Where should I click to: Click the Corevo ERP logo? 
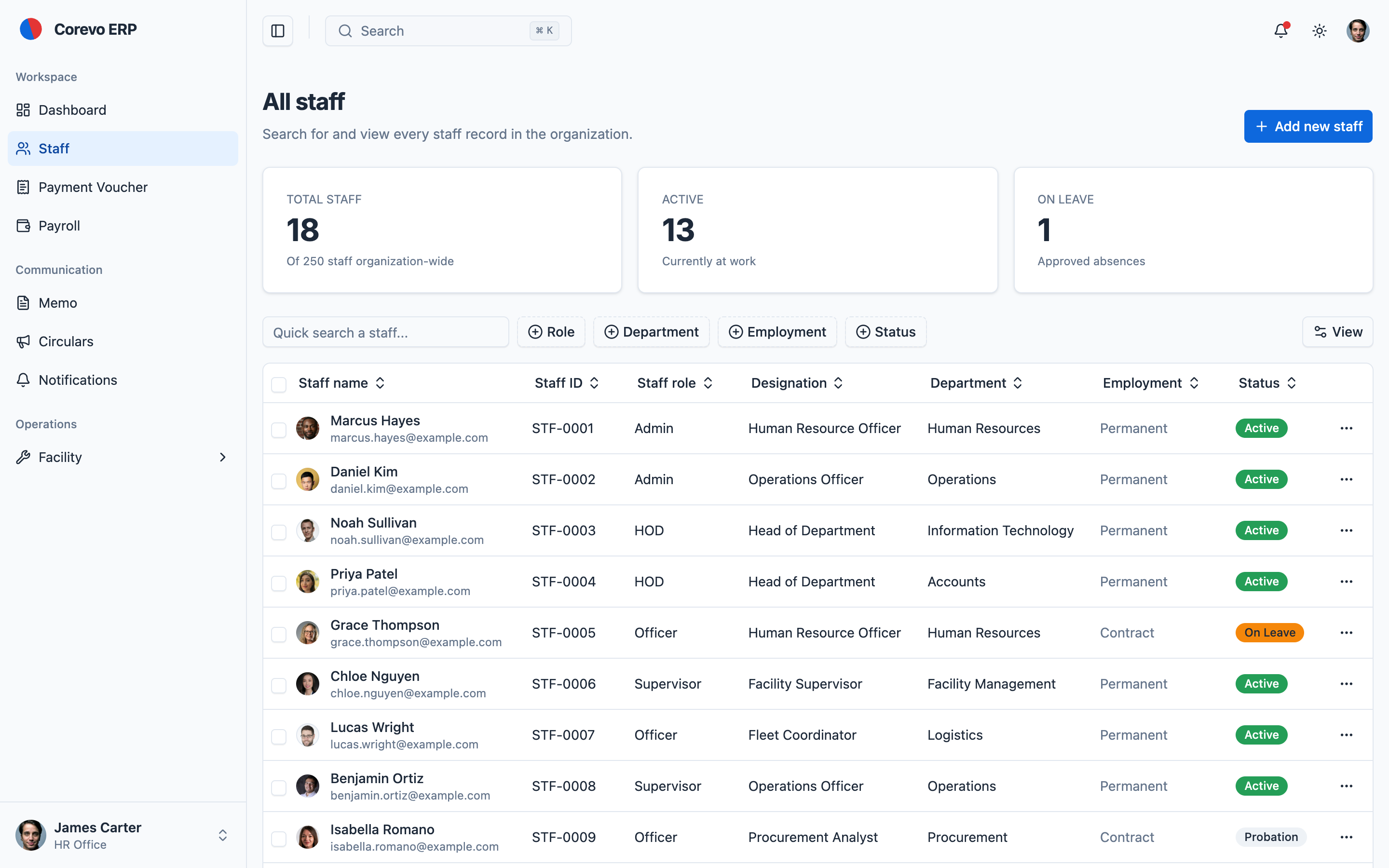click(x=31, y=29)
